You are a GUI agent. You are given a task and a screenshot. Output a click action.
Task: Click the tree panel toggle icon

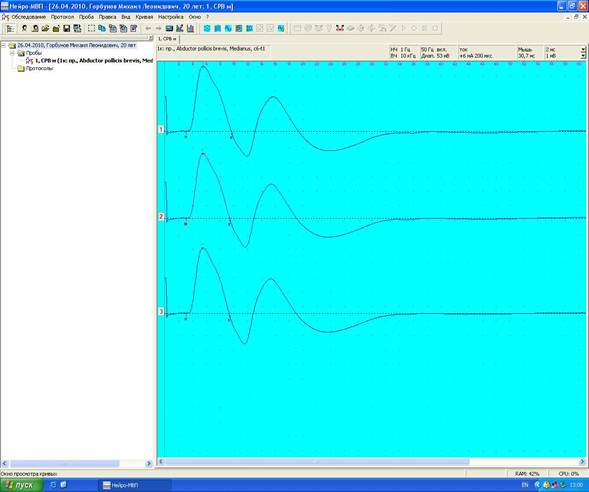tap(11, 29)
